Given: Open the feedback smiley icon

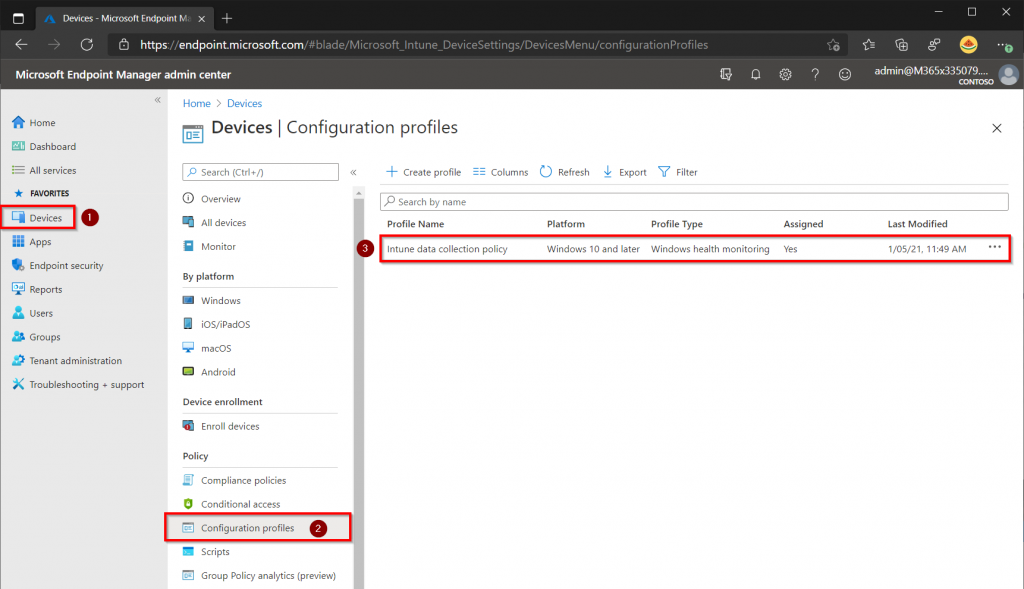Looking at the screenshot, I should coord(845,74).
